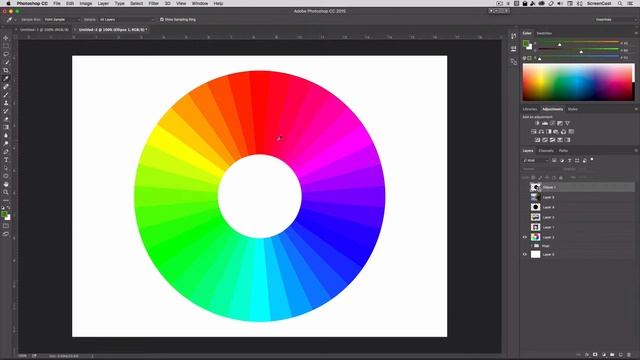The width and height of the screenshot is (640, 360).
Task: Add a Hue/Saturation adjustment
Action: 533,132
